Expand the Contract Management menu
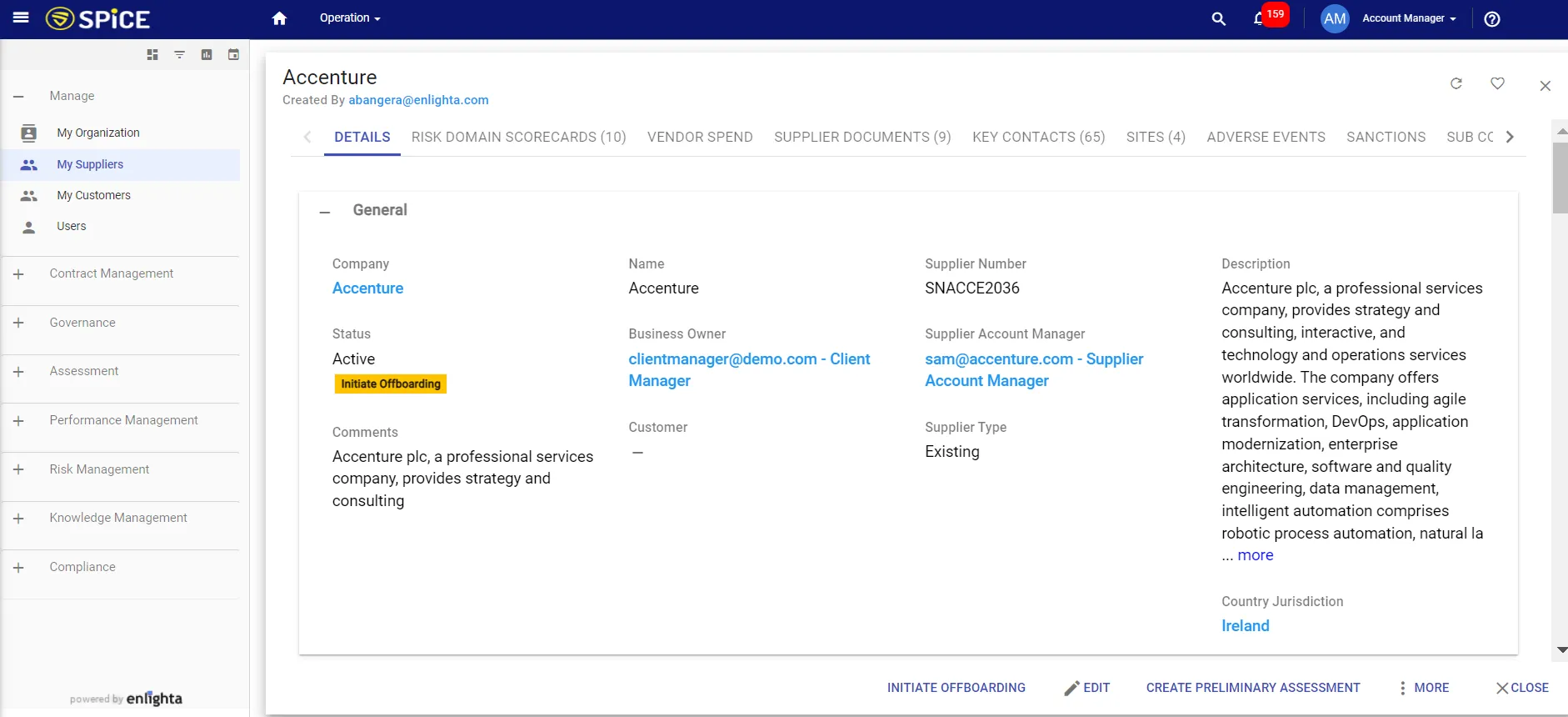 click(18, 274)
